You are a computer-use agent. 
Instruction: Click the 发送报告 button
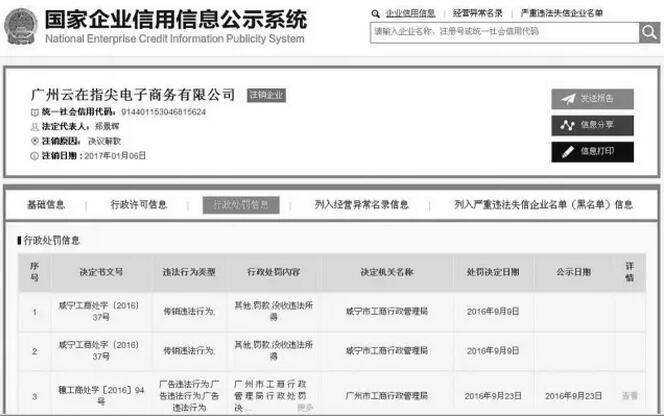(x=592, y=99)
